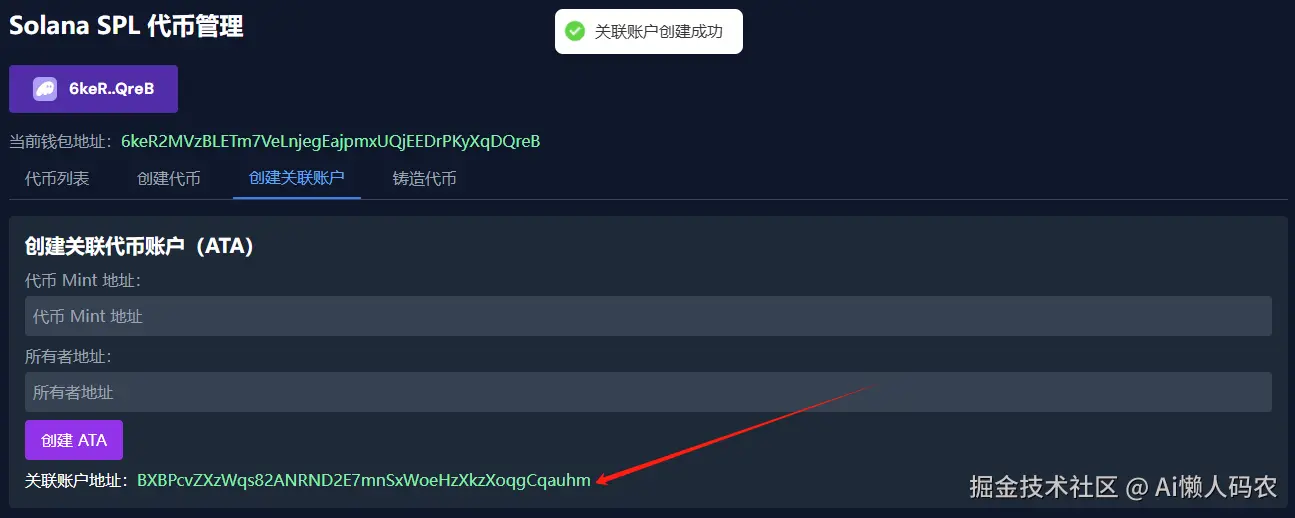The image size is (1295, 518).
Task: Click the 创建 ATA button
Action: coord(74,440)
